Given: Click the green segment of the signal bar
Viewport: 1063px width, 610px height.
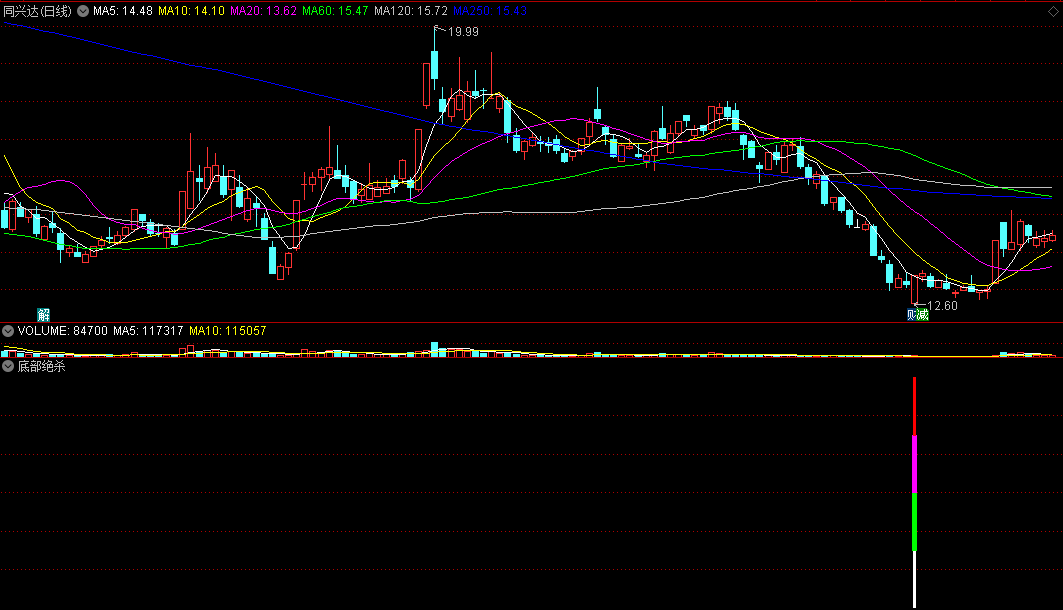Looking at the screenshot, I should tap(915, 522).
